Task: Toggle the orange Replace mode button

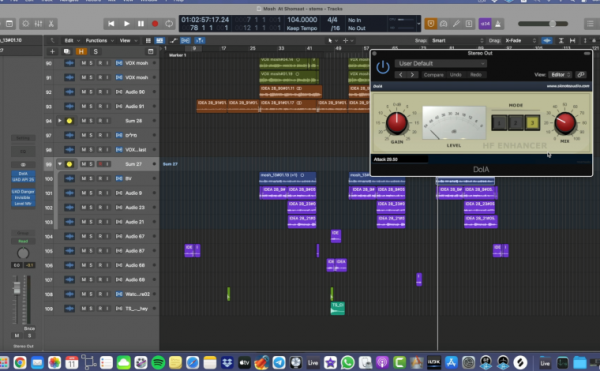Action: 431,24
